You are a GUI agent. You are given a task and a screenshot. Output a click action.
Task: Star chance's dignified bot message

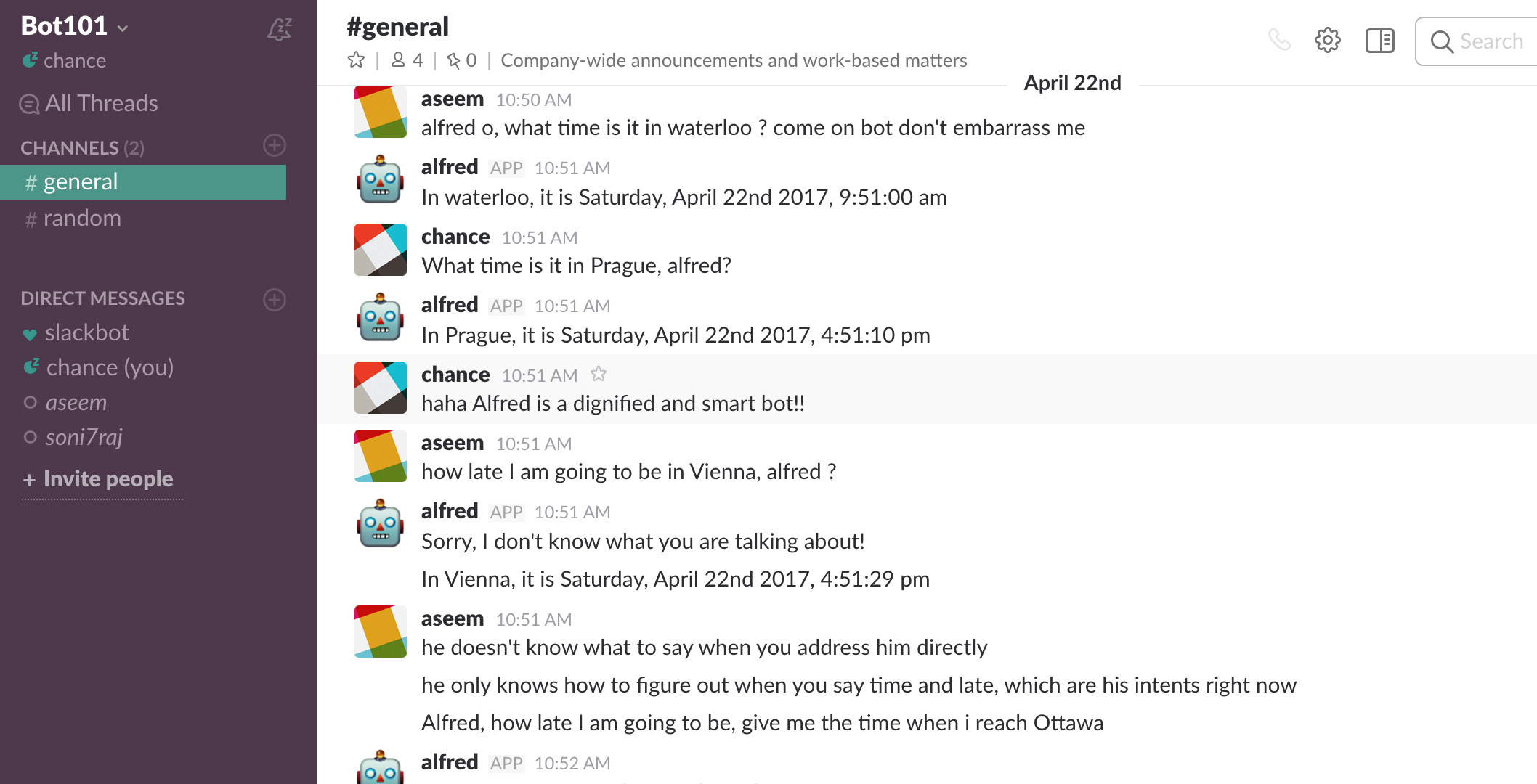[x=599, y=375]
